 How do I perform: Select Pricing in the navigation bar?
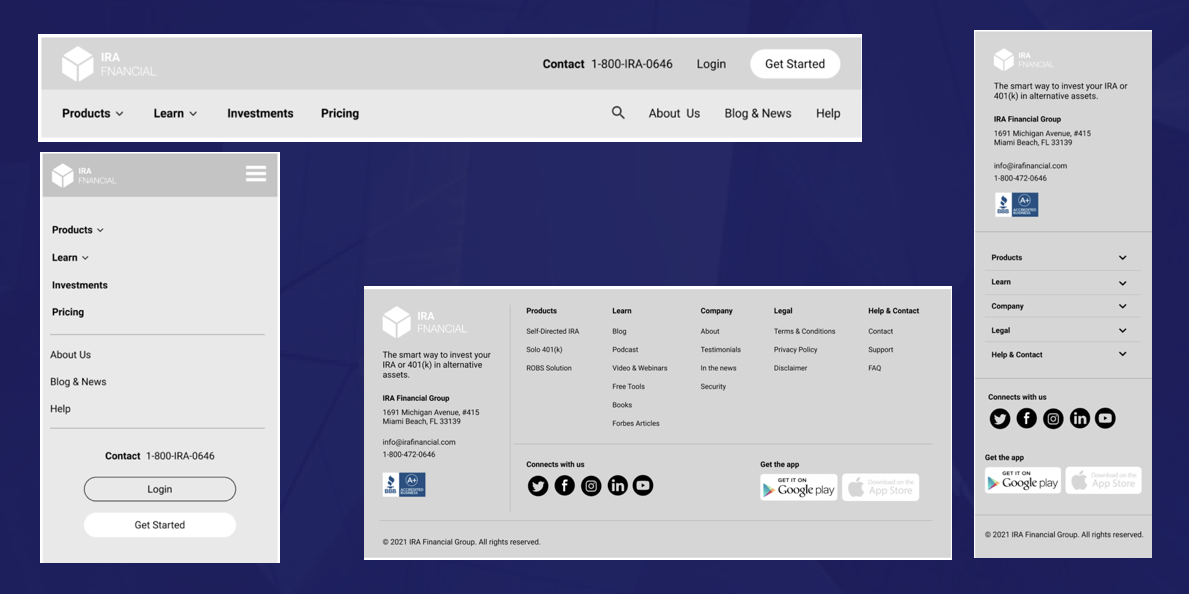(x=339, y=113)
